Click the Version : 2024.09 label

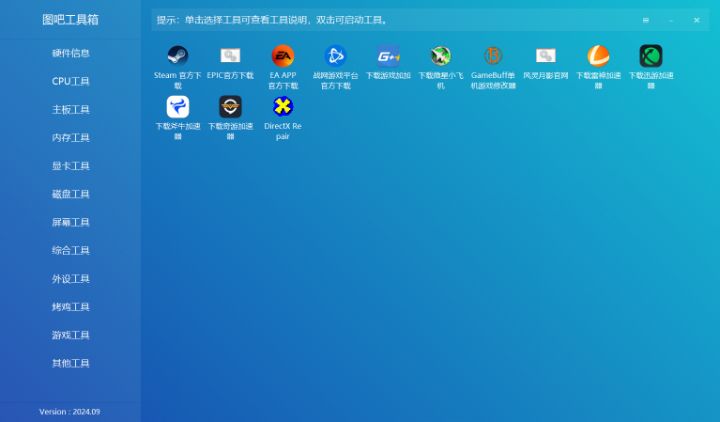click(x=70, y=411)
